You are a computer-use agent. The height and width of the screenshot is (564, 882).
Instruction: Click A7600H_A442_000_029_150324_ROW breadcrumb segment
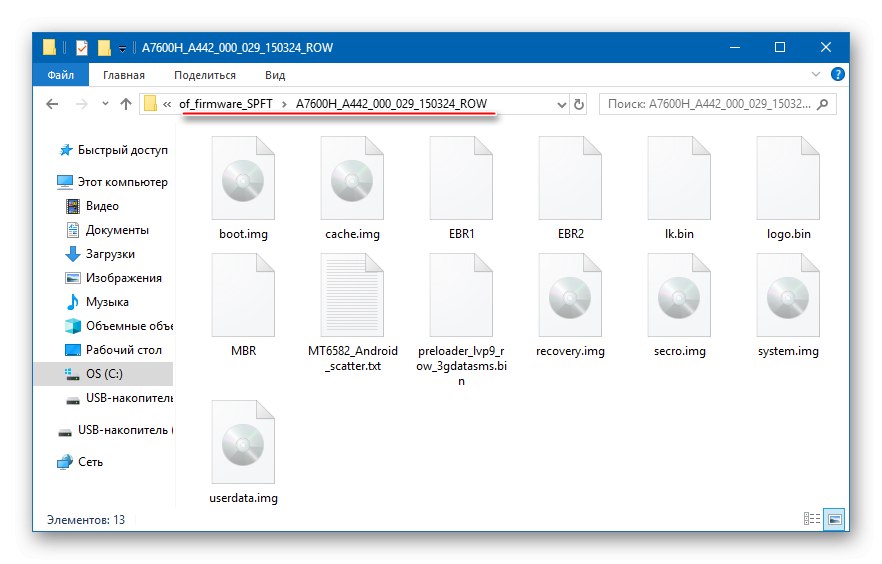coord(392,104)
